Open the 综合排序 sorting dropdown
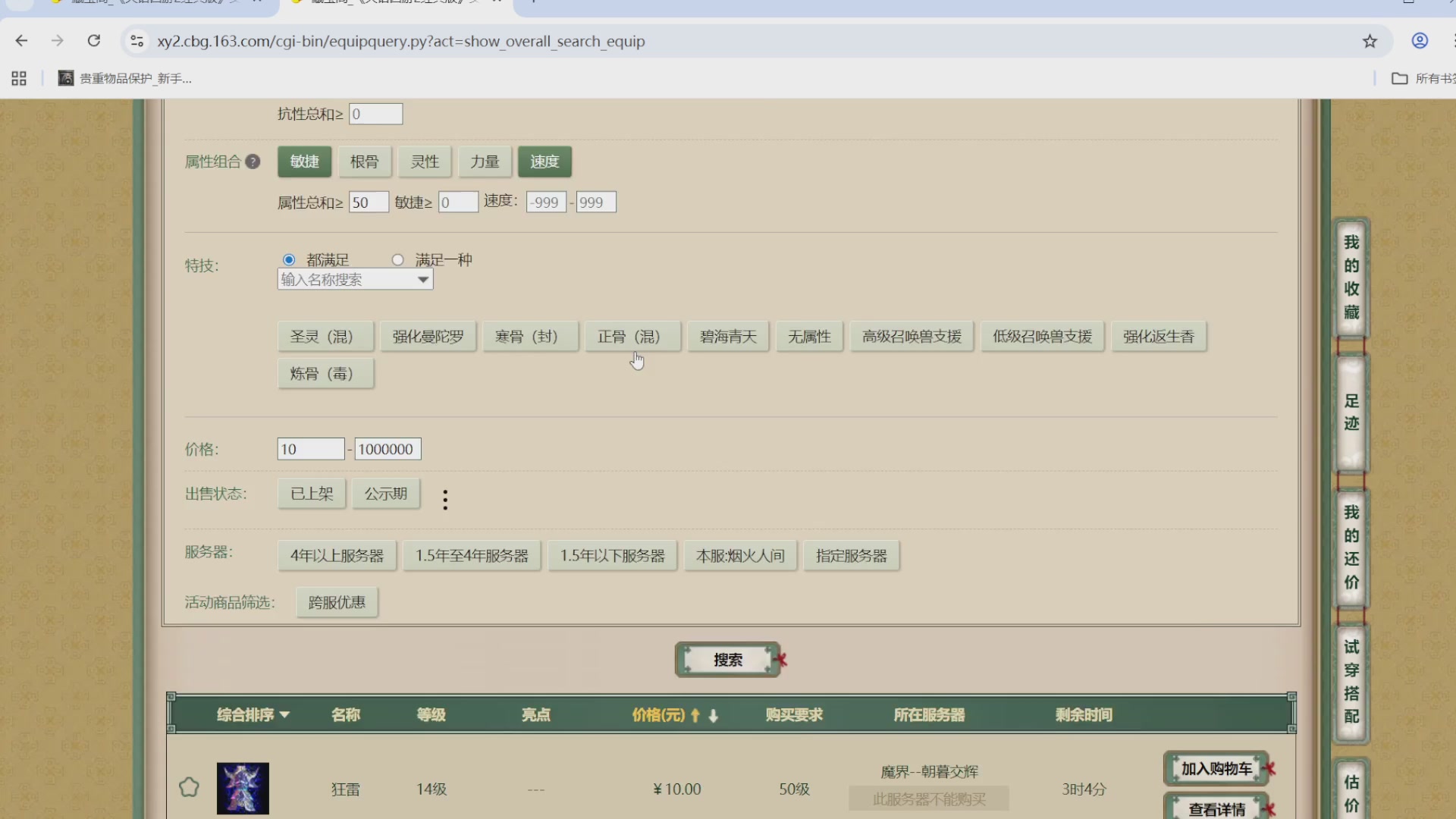 pyautogui.click(x=252, y=714)
